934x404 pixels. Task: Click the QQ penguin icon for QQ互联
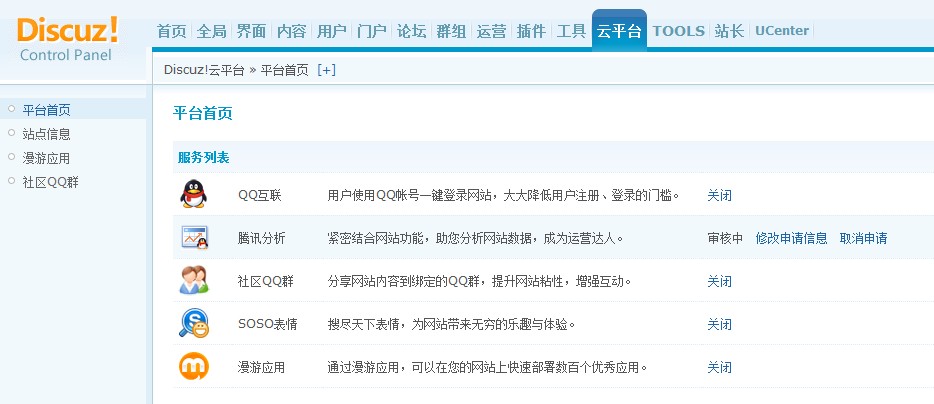194,194
